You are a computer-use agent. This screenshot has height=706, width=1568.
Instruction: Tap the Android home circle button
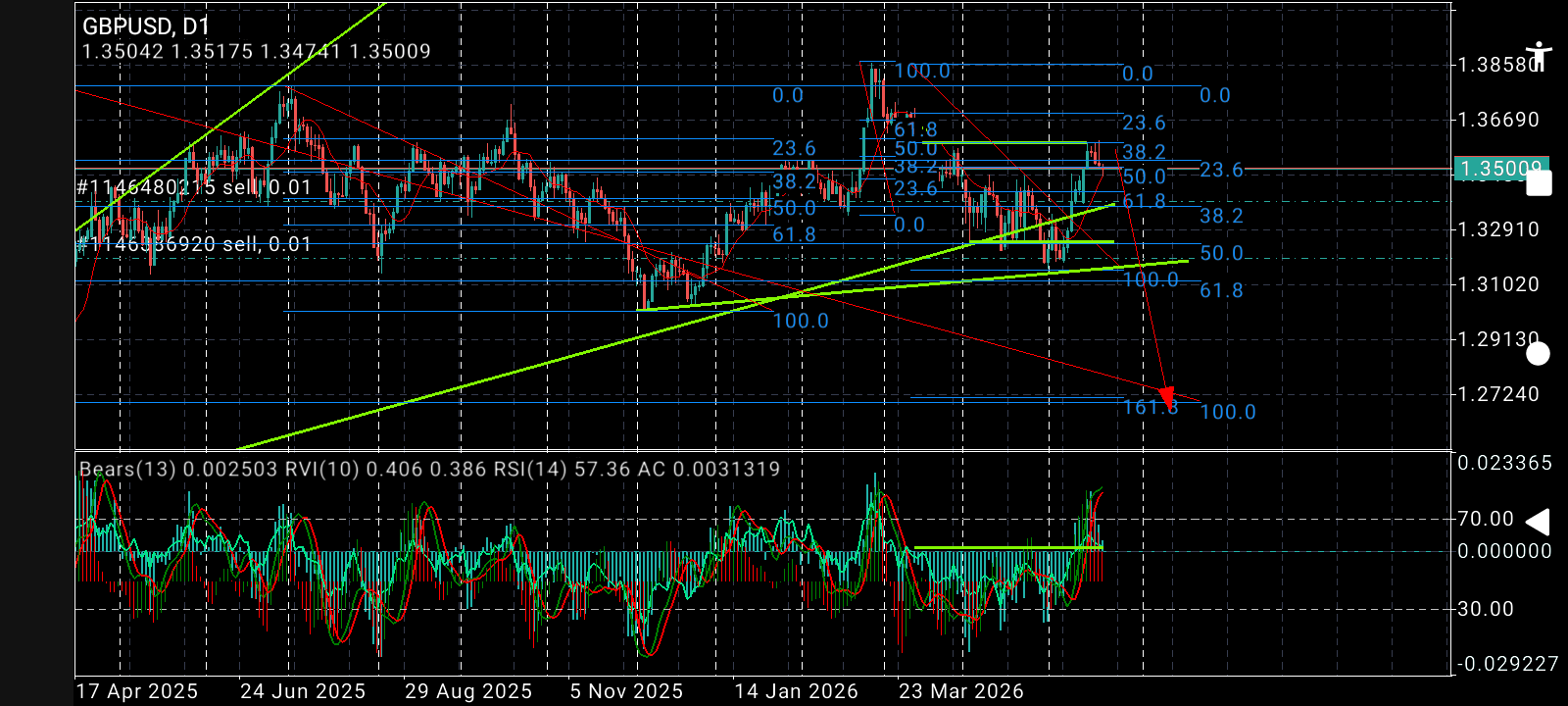click(1539, 353)
